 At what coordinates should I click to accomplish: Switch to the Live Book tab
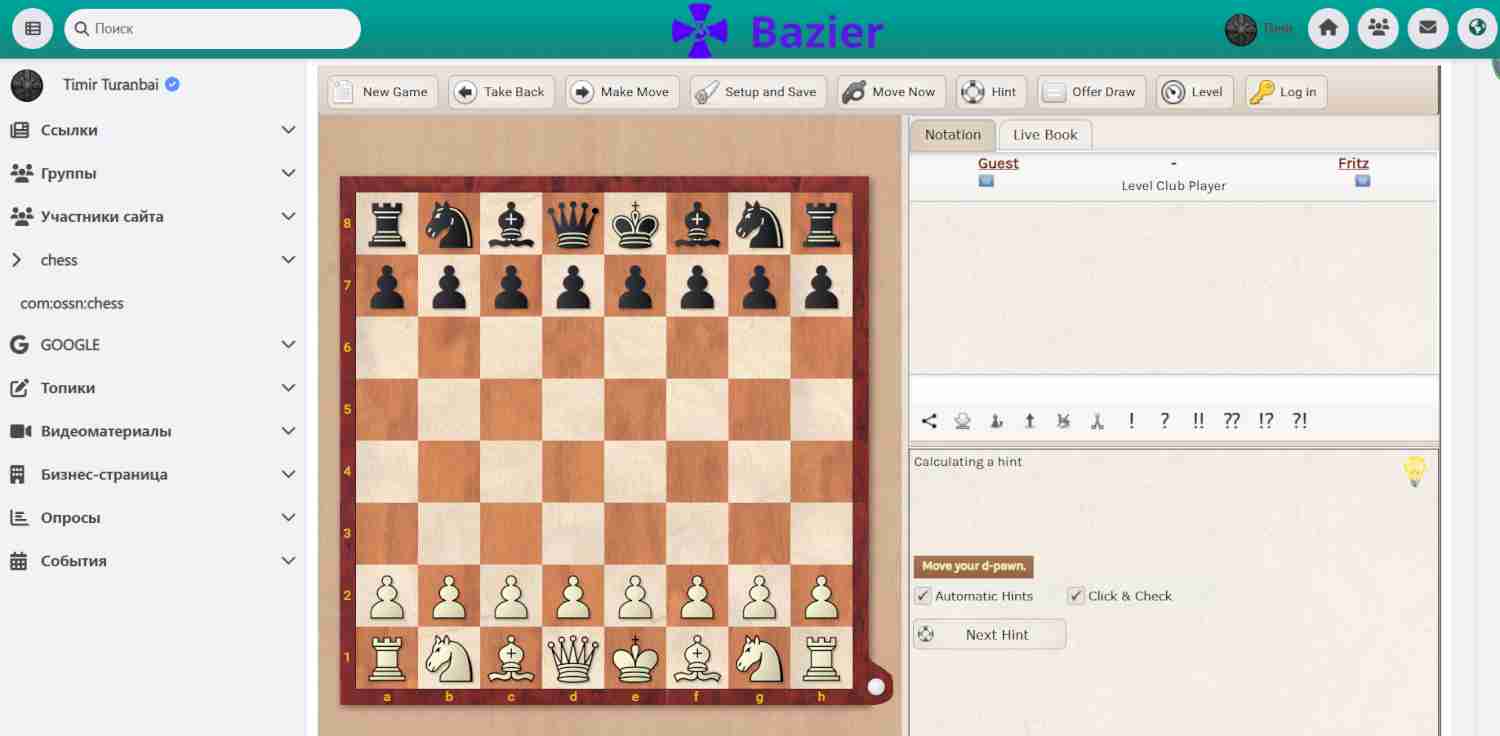click(x=1045, y=135)
